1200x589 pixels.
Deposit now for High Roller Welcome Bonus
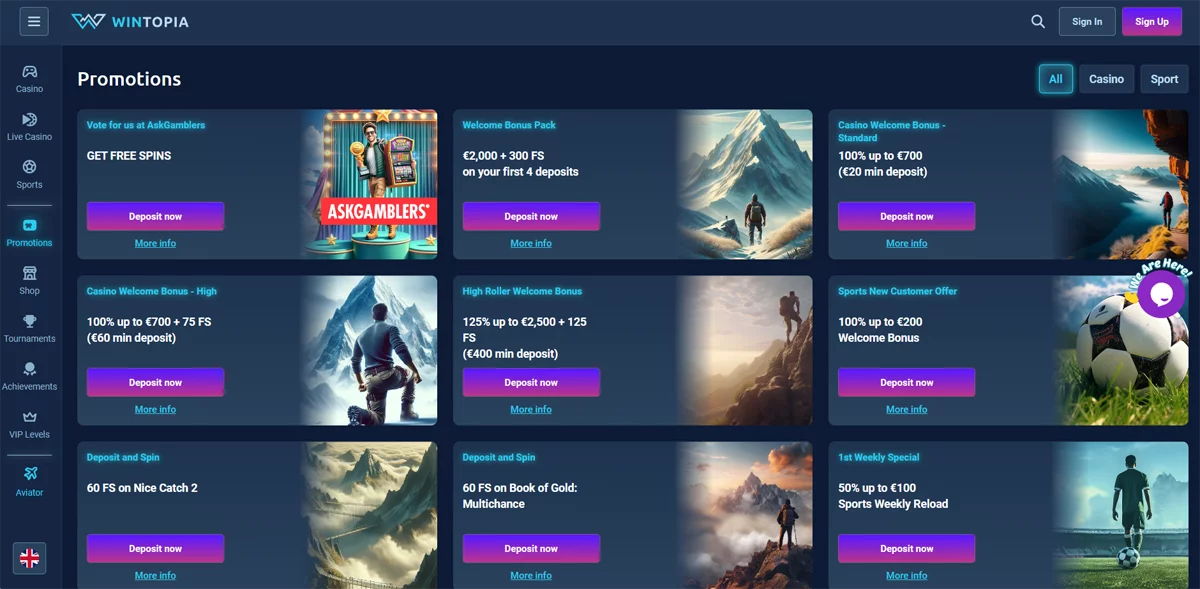coord(531,382)
